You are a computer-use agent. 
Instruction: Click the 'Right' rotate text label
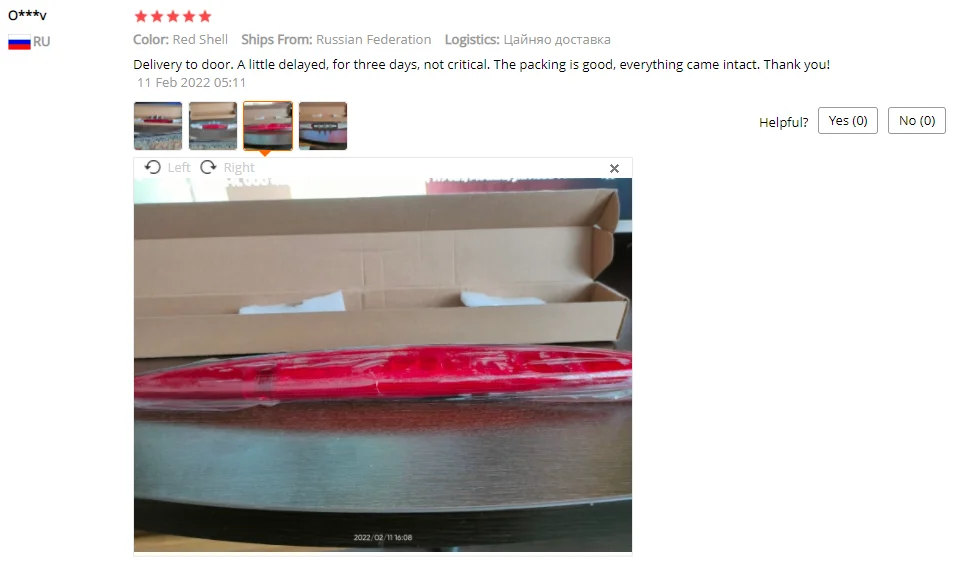(x=239, y=168)
